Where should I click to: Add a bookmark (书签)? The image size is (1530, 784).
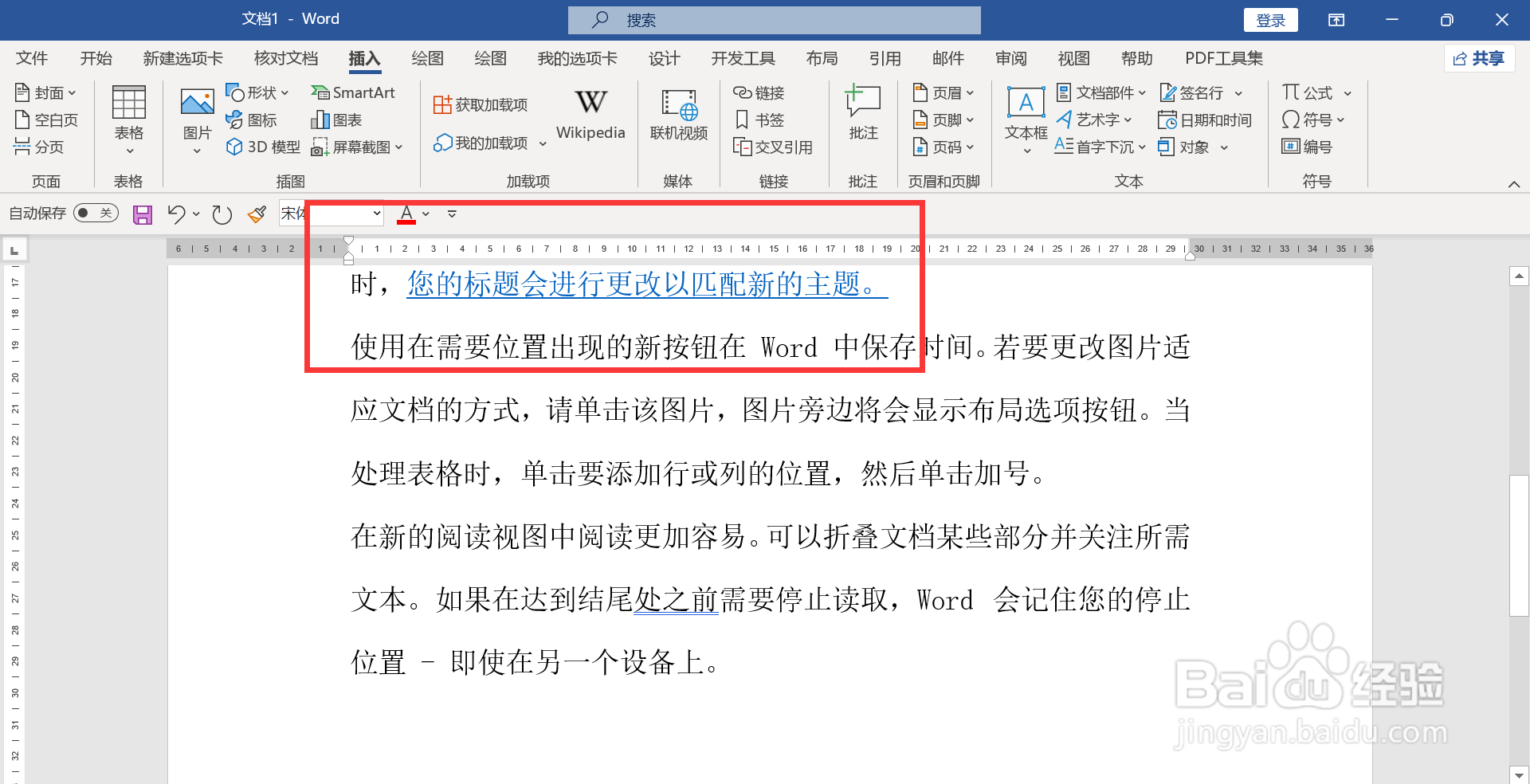point(759,120)
